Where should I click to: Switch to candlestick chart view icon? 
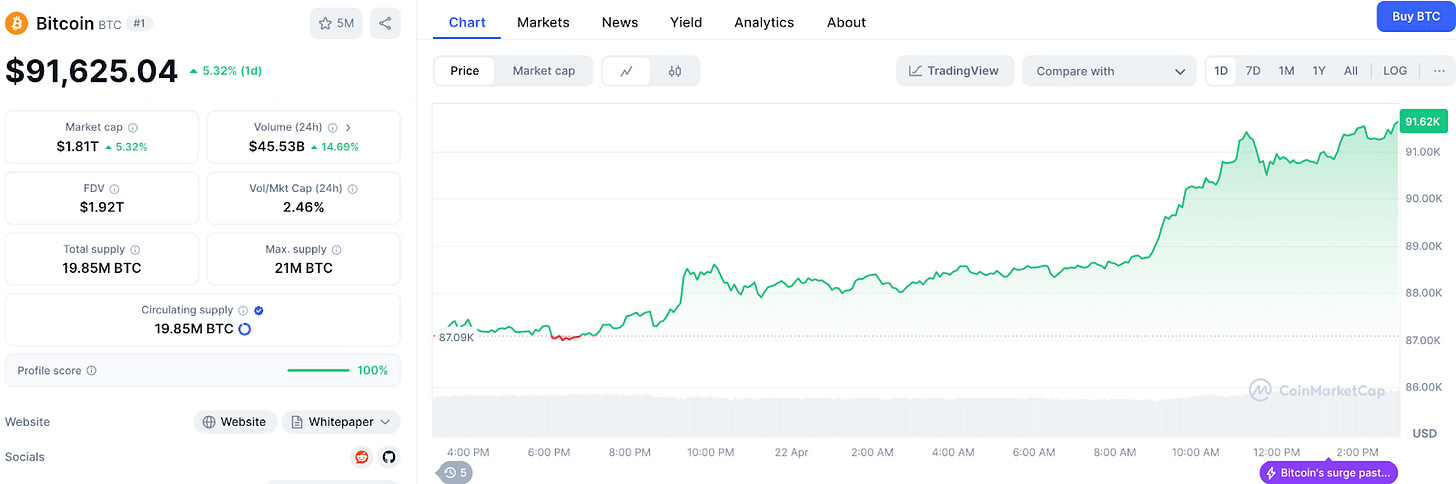coord(675,71)
